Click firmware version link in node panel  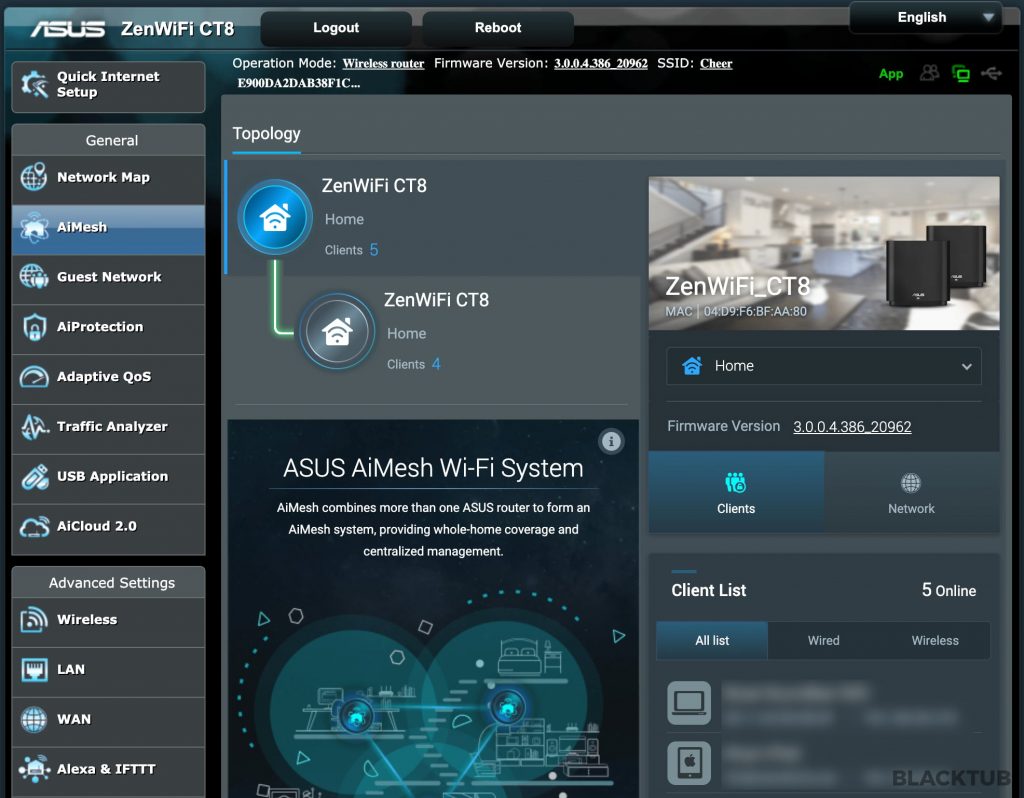[x=852, y=427]
